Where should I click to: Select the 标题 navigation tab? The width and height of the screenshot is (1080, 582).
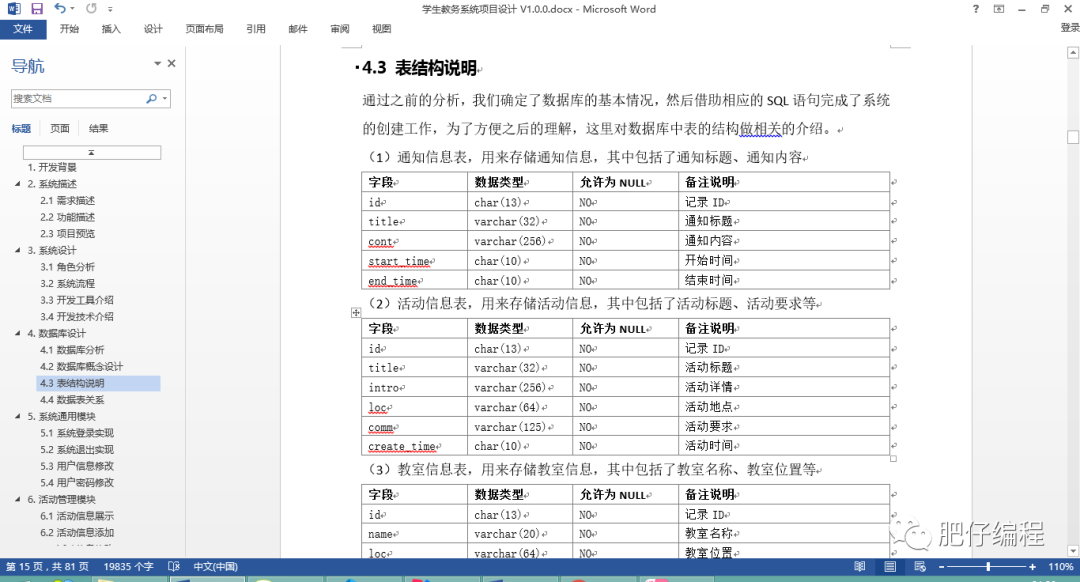21,128
